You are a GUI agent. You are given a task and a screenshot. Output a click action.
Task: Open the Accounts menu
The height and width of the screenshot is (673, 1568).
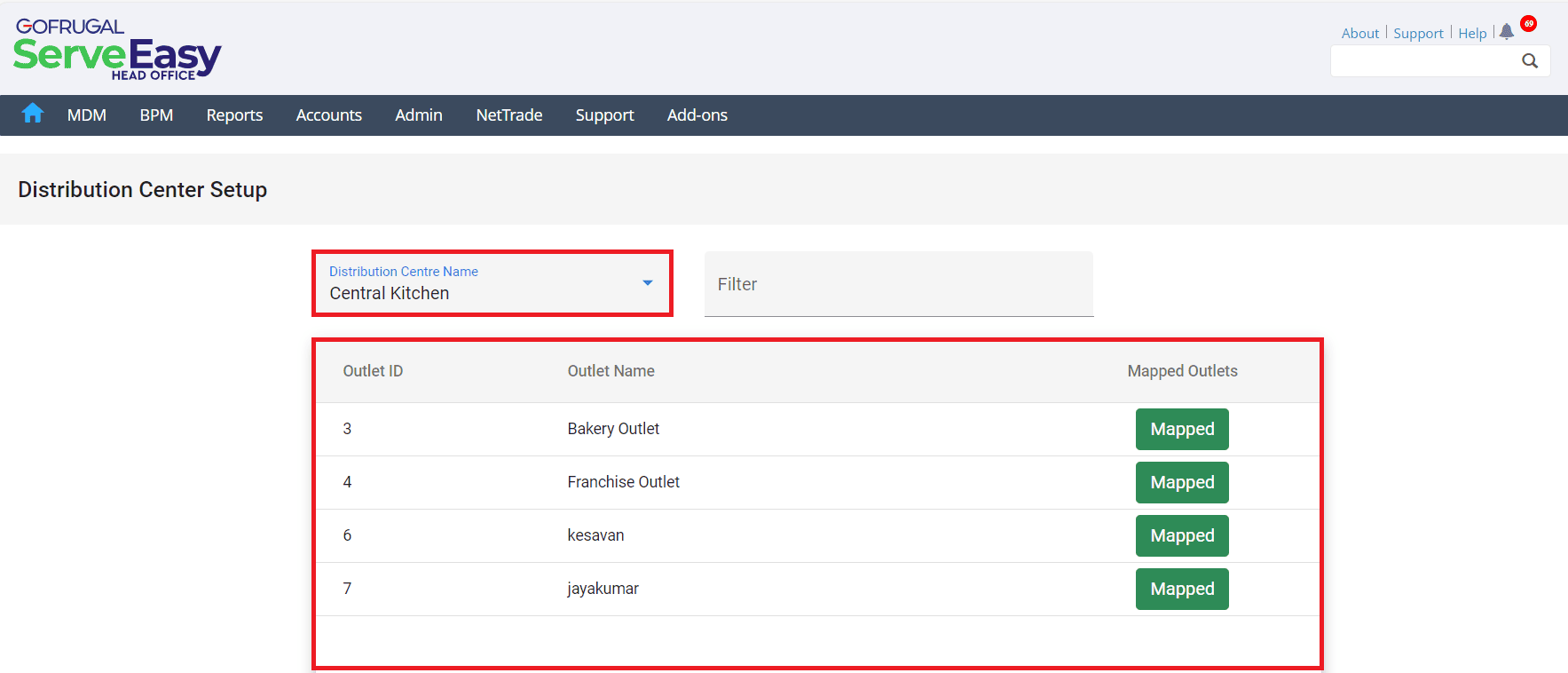coord(328,115)
